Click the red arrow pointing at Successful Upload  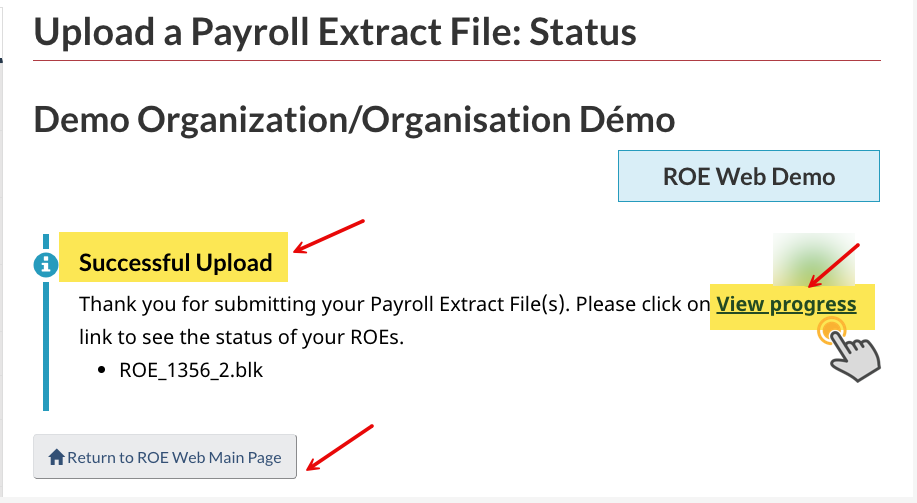329,236
